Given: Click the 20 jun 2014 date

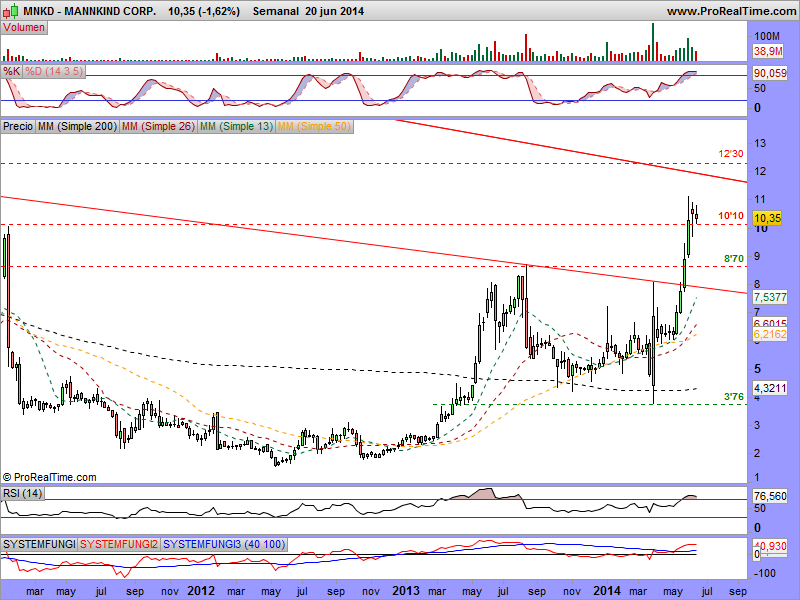Looking at the screenshot, I should pos(335,11).
